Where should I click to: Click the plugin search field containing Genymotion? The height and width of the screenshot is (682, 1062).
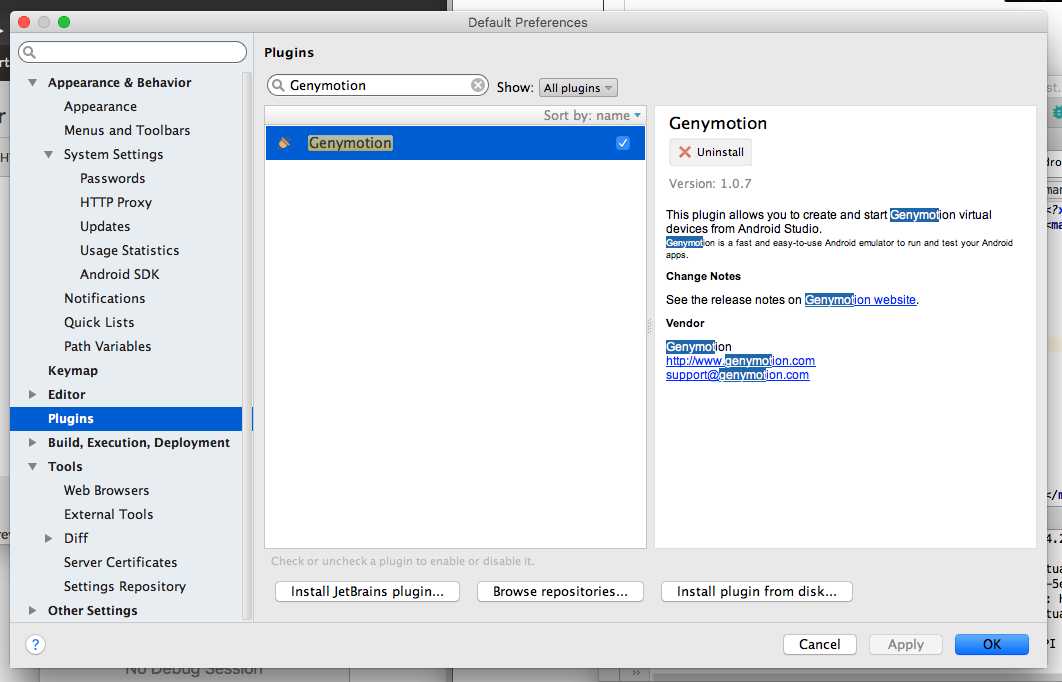coord(378,85)
